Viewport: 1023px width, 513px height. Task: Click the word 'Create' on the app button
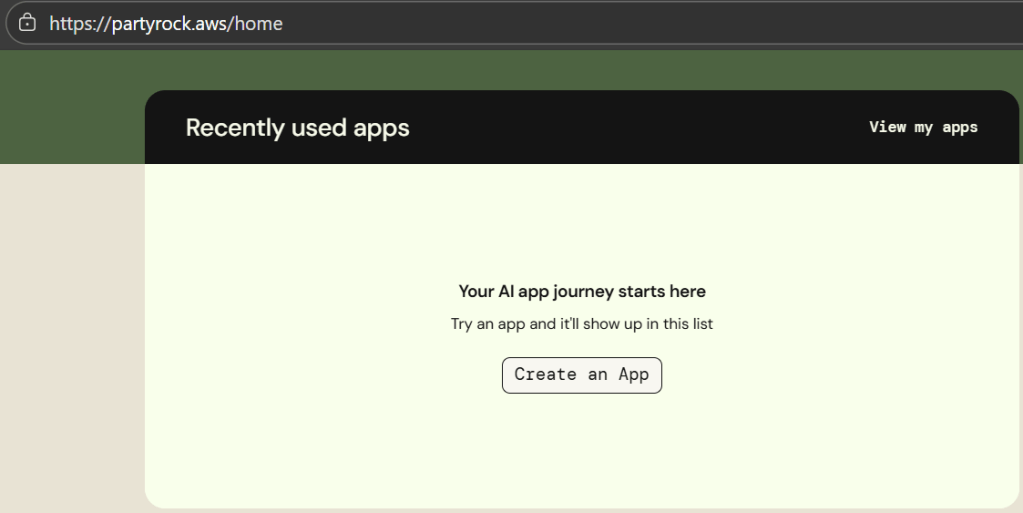coord(545,375)
